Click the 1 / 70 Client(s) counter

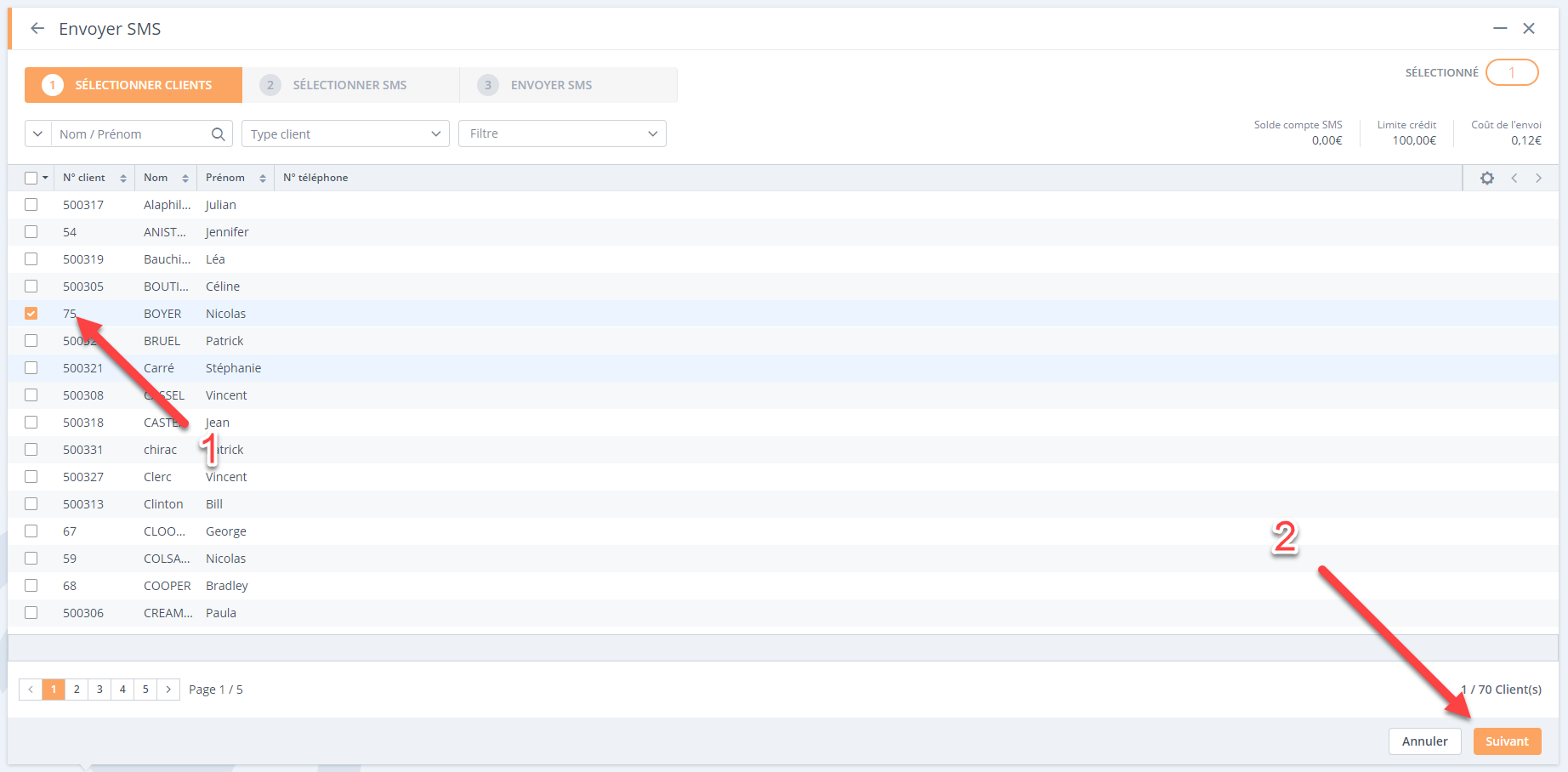1501,690
